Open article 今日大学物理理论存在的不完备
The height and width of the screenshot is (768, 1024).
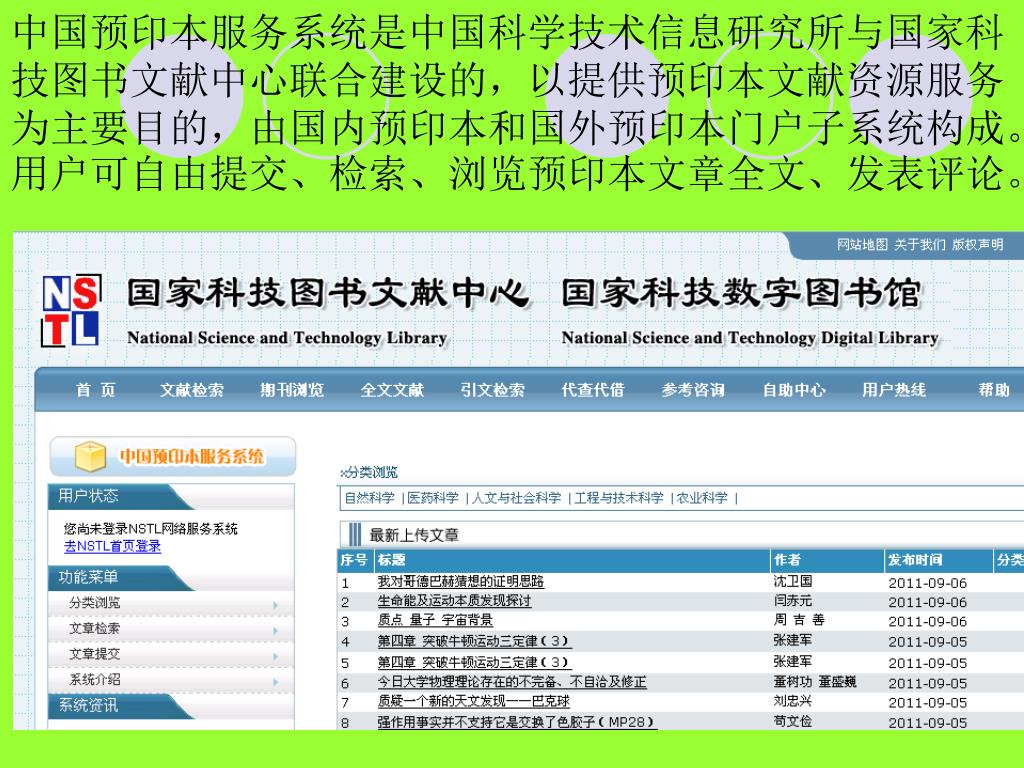pyautogui.click(x=512, y=682)
